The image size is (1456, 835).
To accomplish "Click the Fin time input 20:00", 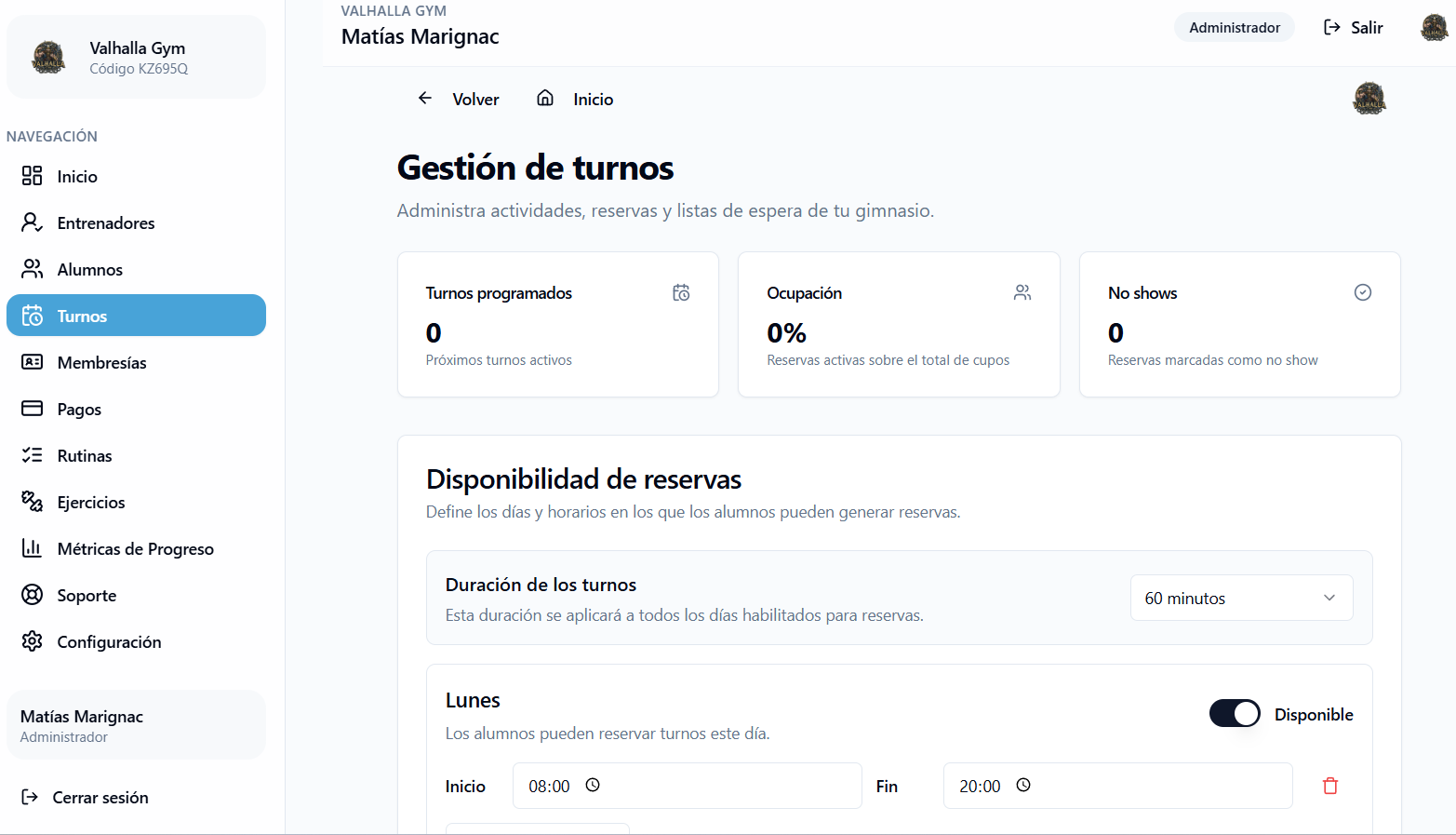I will 980,787.
